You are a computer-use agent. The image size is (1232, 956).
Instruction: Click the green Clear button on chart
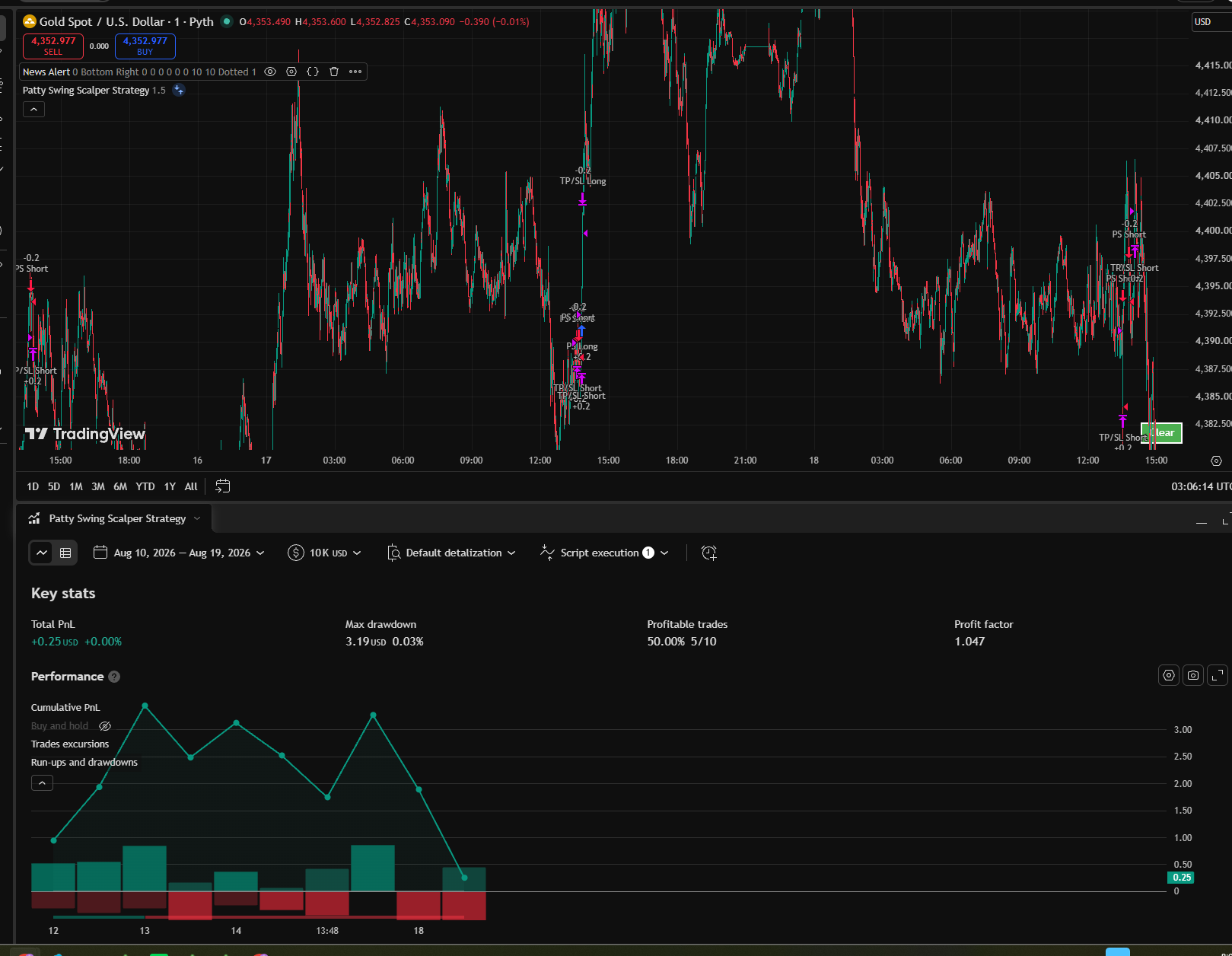[x=1162, y=432]
